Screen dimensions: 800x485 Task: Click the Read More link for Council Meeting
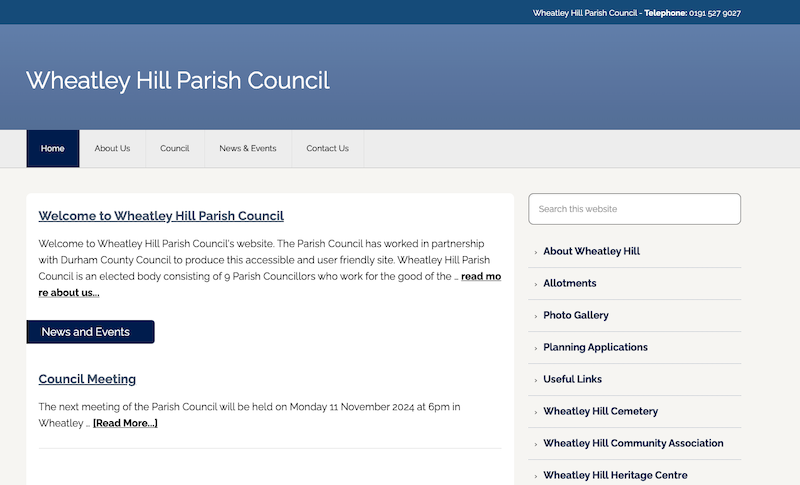tap(125, 423)
